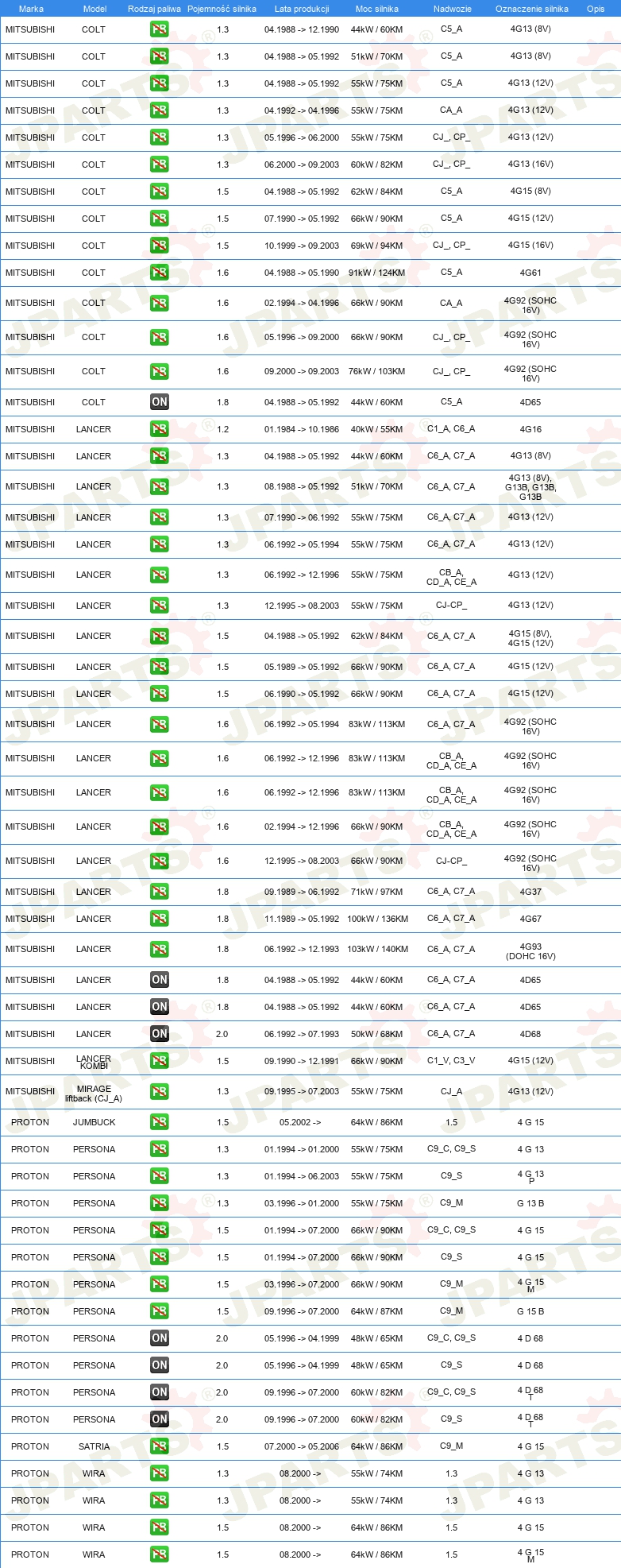Click the C1_V, C3_V body cell

451,1060
